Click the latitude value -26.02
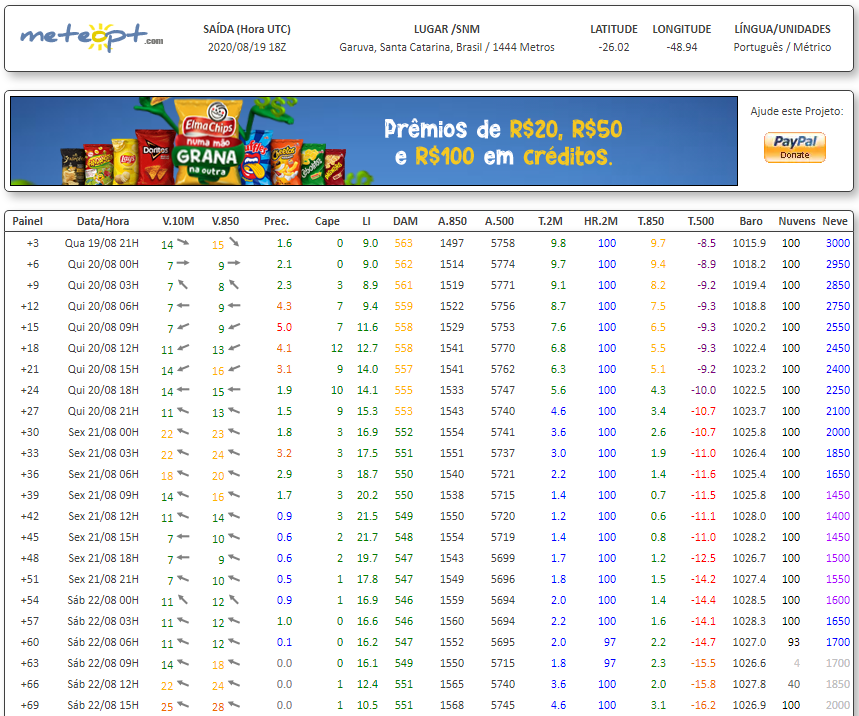Viewport: 859px width, 716px height. tap(613, 47)
